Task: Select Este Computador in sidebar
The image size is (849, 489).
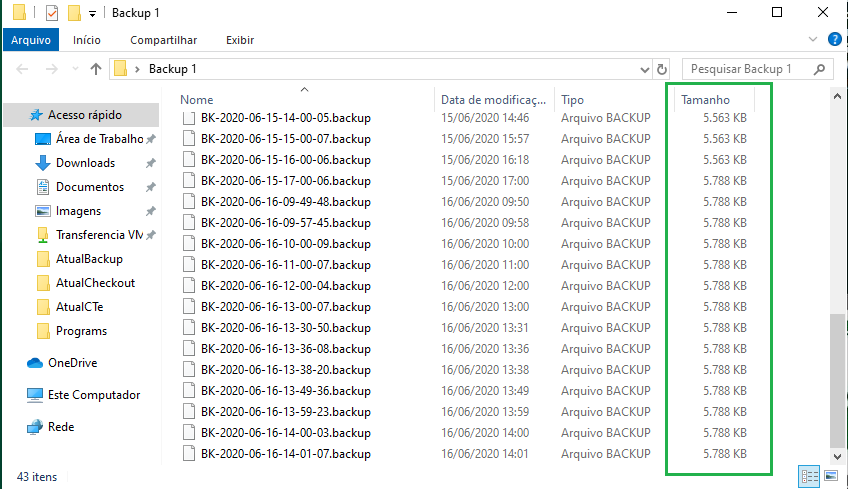Action: [94, 395]
